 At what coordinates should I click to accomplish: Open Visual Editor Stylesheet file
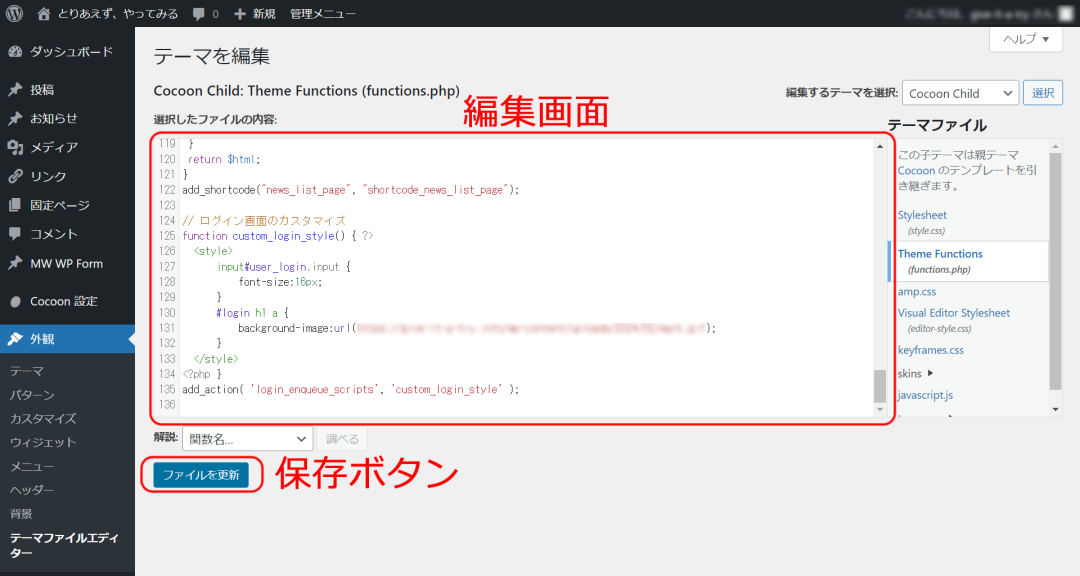point(953,313)
